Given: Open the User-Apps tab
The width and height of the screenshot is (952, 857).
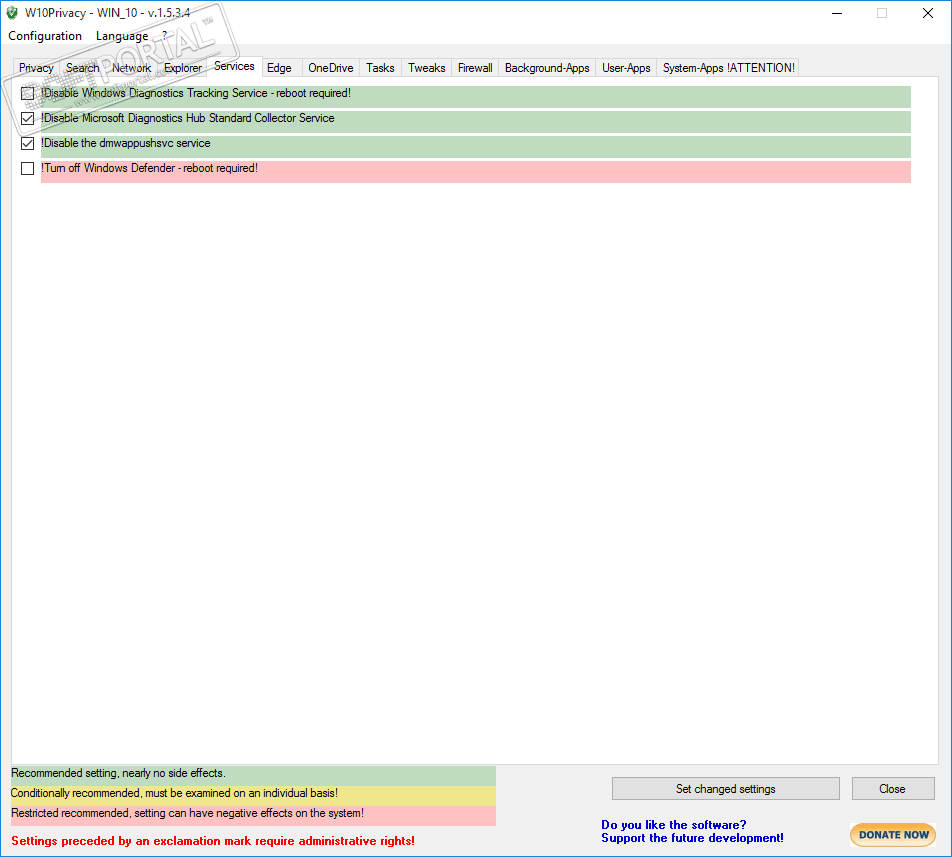Looking at the screenshot, I should coord(626,68).
